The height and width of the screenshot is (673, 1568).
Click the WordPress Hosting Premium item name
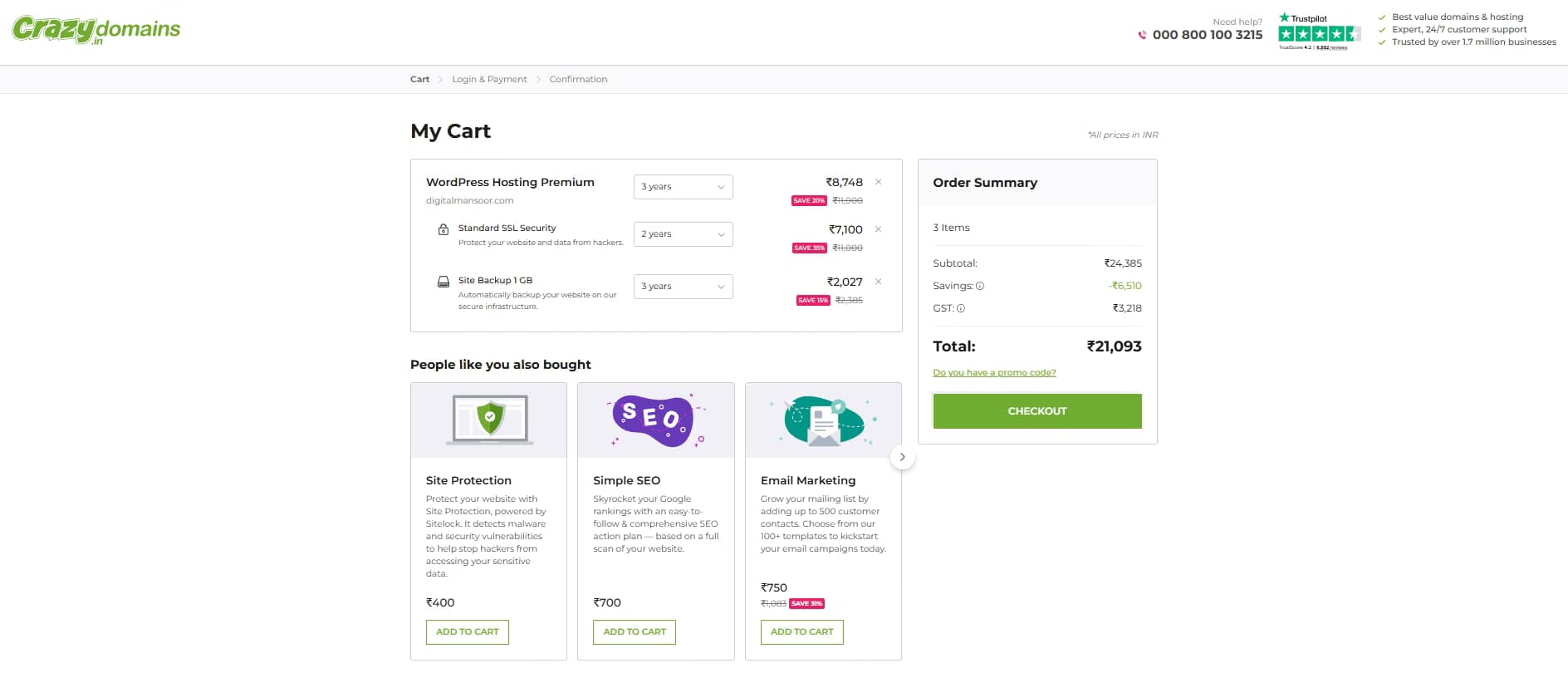point(510,182)
